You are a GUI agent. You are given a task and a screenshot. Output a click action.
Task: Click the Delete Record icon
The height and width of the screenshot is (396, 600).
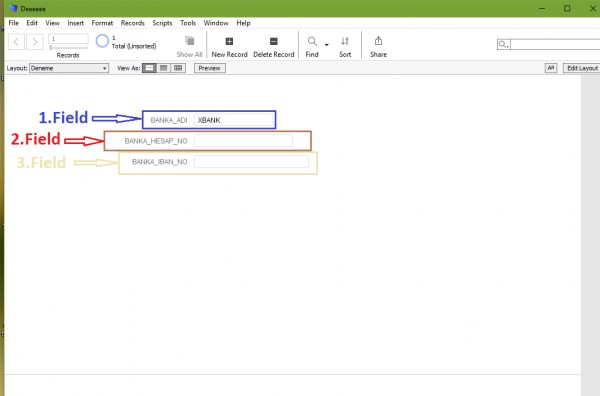(274, 41)
